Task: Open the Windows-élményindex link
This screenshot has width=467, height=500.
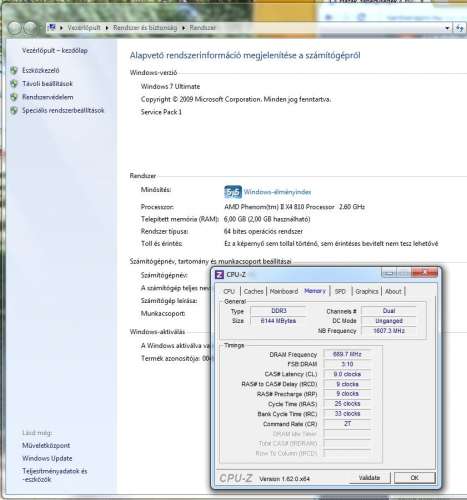Action: (277, 192)
